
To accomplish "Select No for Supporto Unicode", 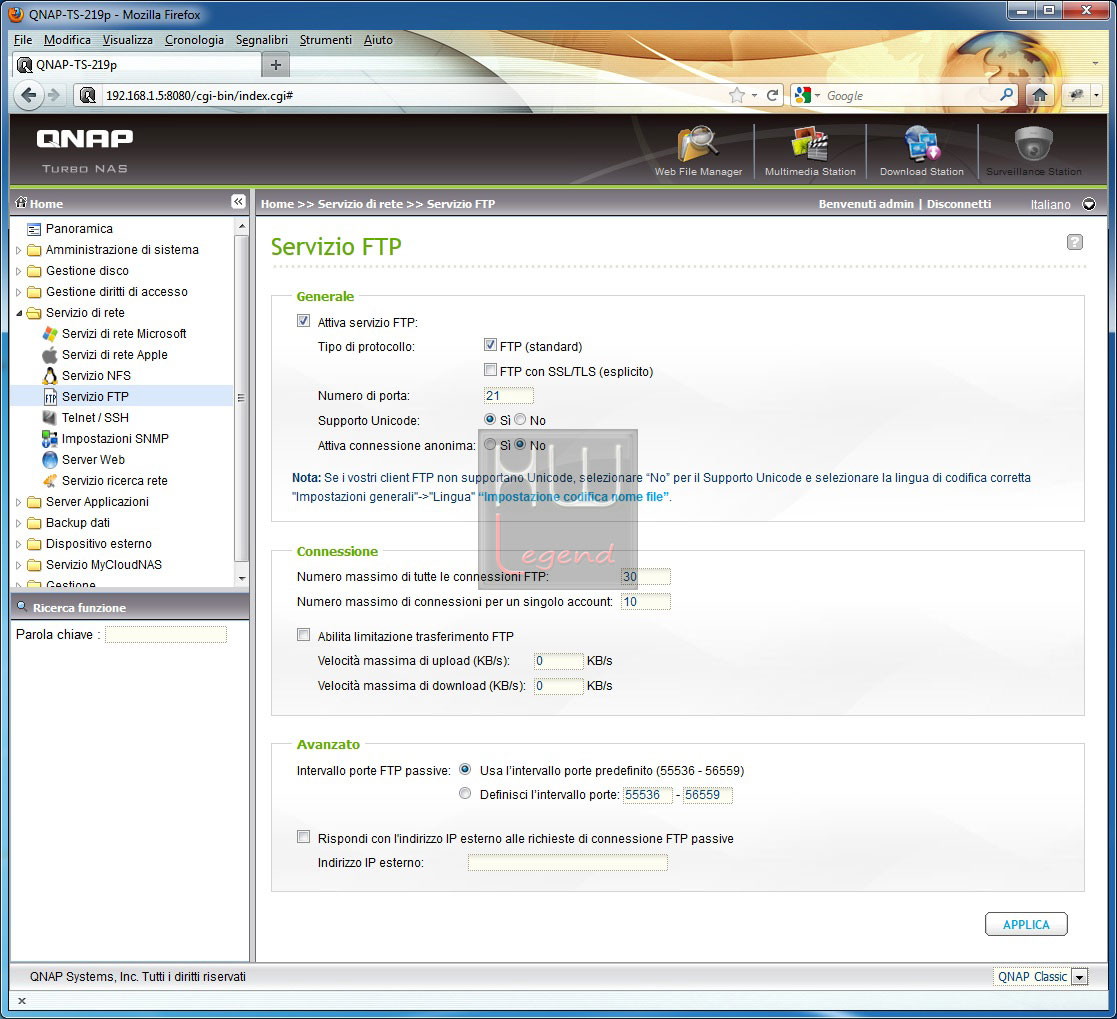I will tap(520, 420).
